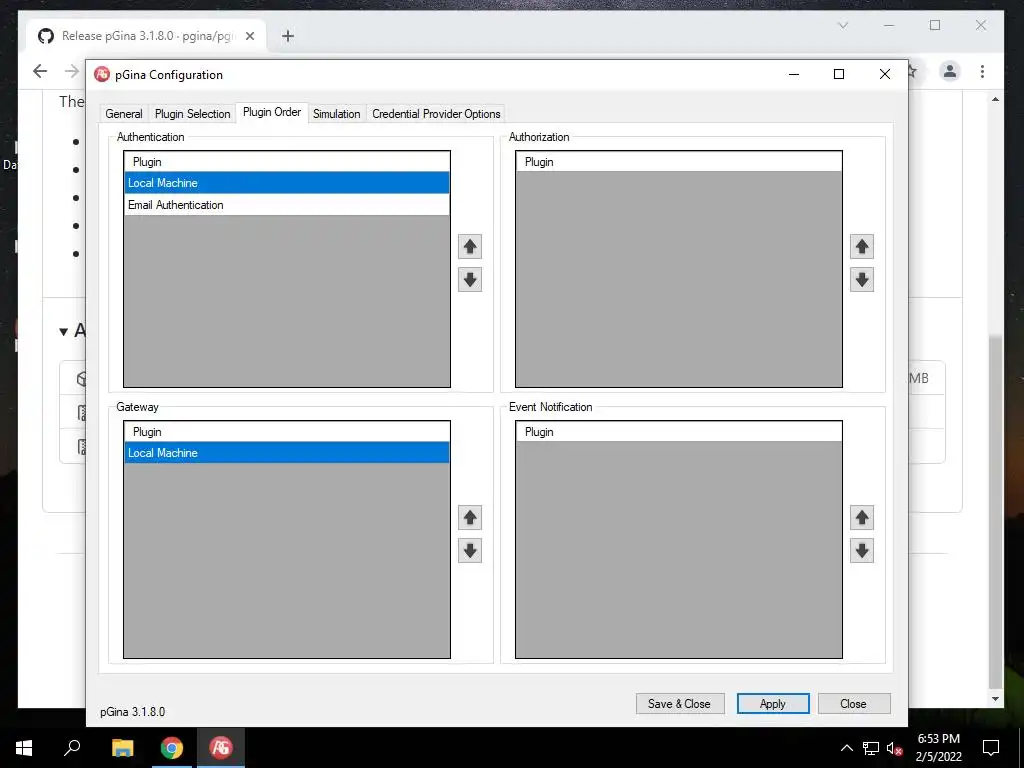Image resolution: width=1024 pixels, height=768 pixels.
Task: Select Local Machine in Gateway list
Action: pos(287,453)
